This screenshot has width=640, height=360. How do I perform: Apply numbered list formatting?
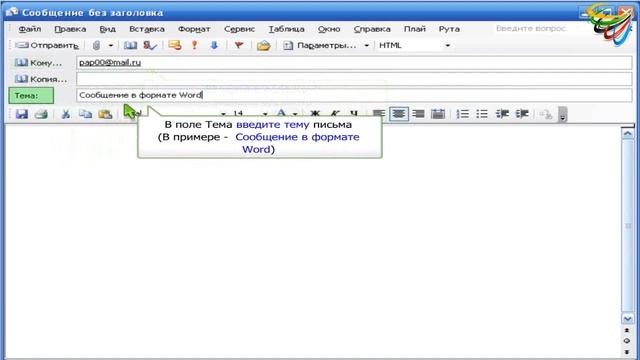[x=462, y=114]
